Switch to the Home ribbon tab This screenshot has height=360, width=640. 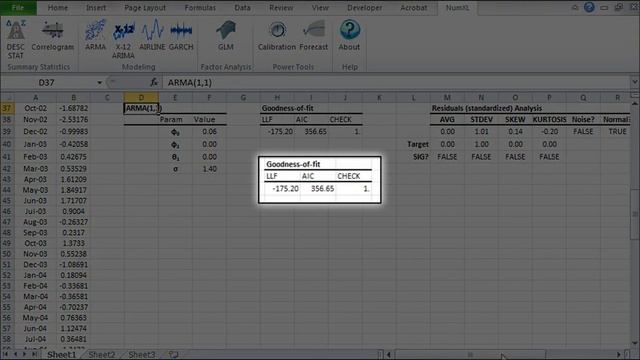coord(58,7)
